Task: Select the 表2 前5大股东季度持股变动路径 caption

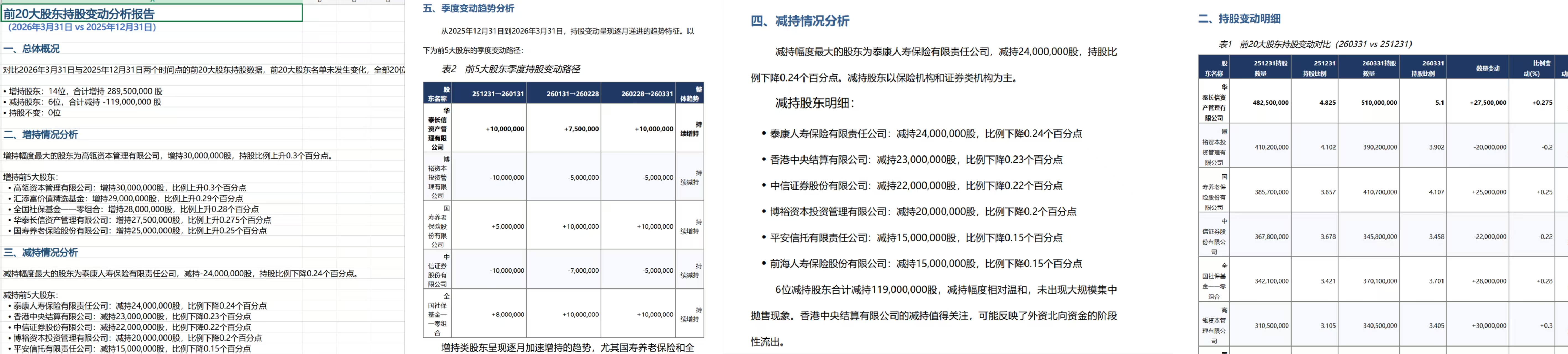Action: pos(511,69)
